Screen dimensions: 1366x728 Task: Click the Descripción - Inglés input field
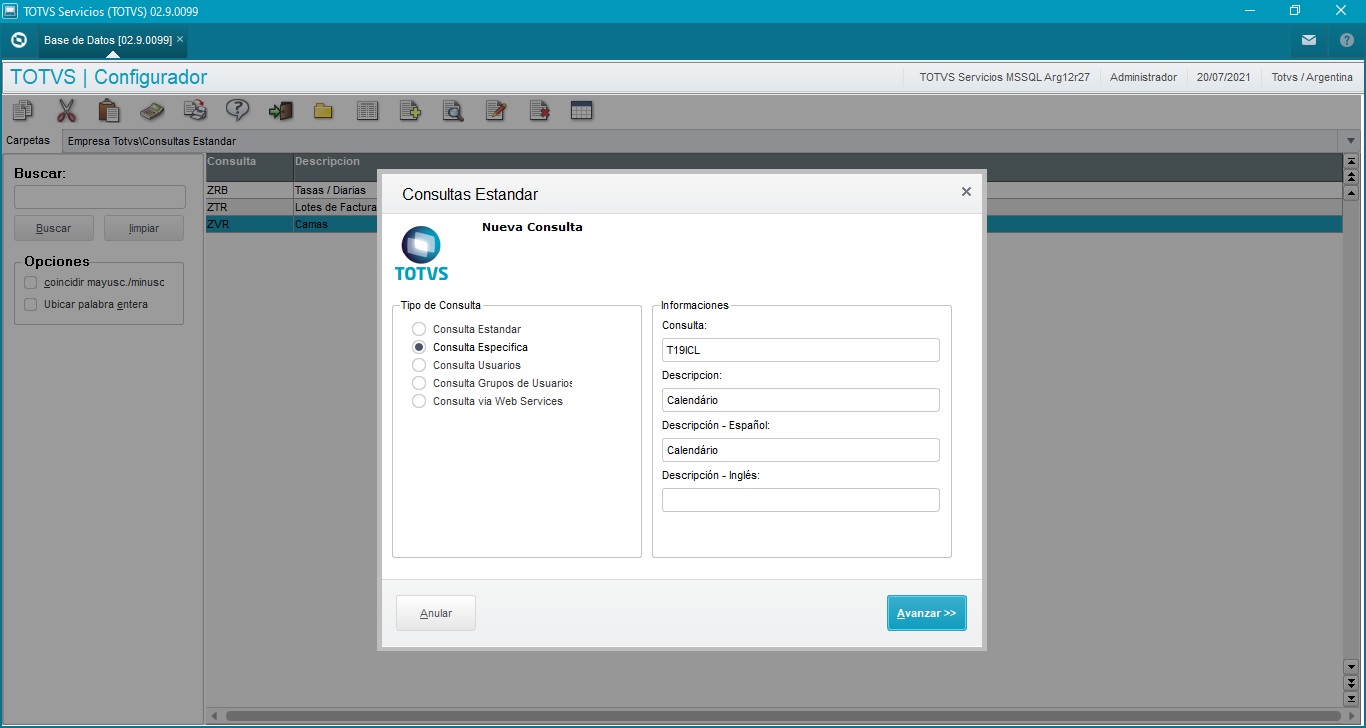[801, 500]
